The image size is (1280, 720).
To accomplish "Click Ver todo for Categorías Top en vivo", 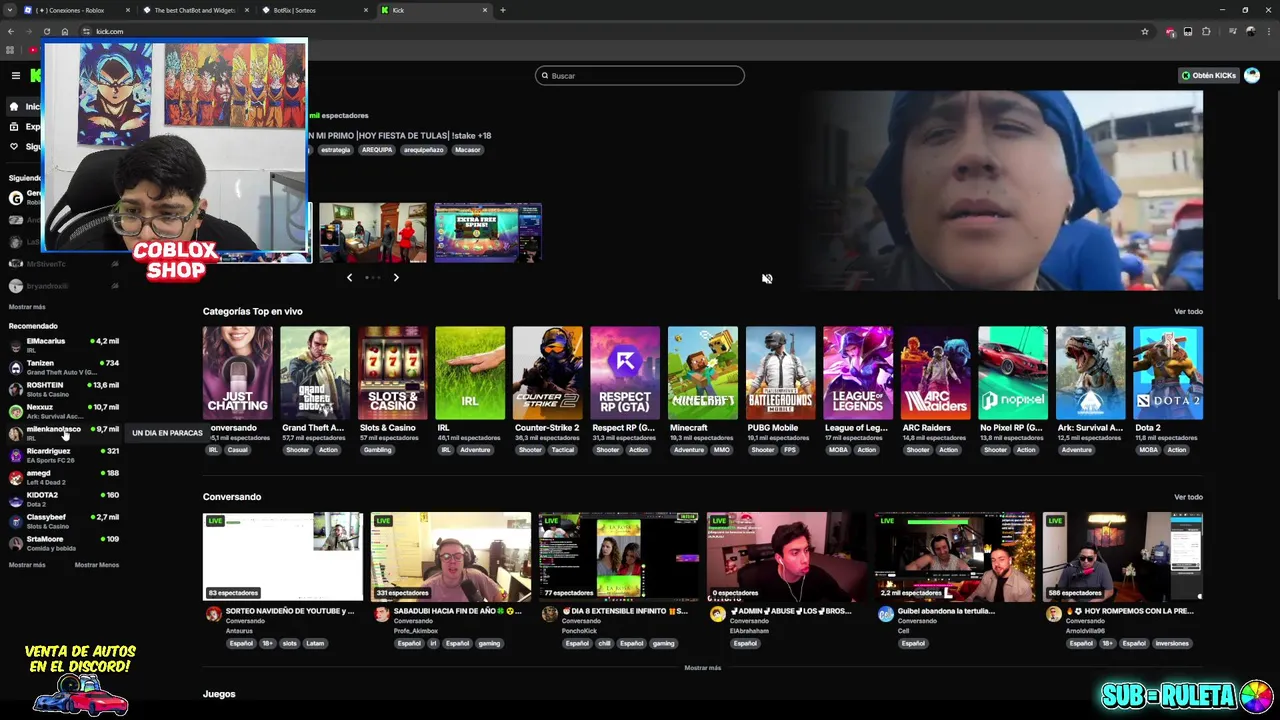I will click(1188, 311).
